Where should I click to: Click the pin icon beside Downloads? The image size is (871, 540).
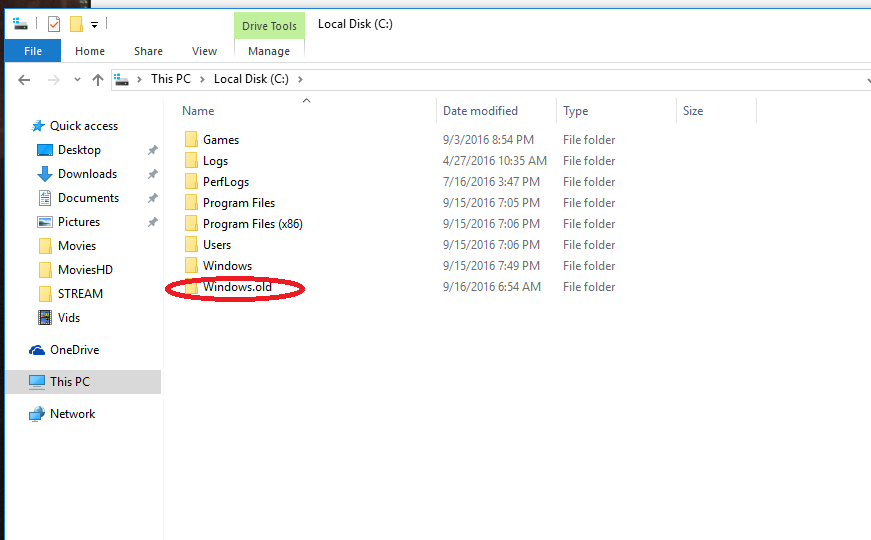[x=152, y=174]
